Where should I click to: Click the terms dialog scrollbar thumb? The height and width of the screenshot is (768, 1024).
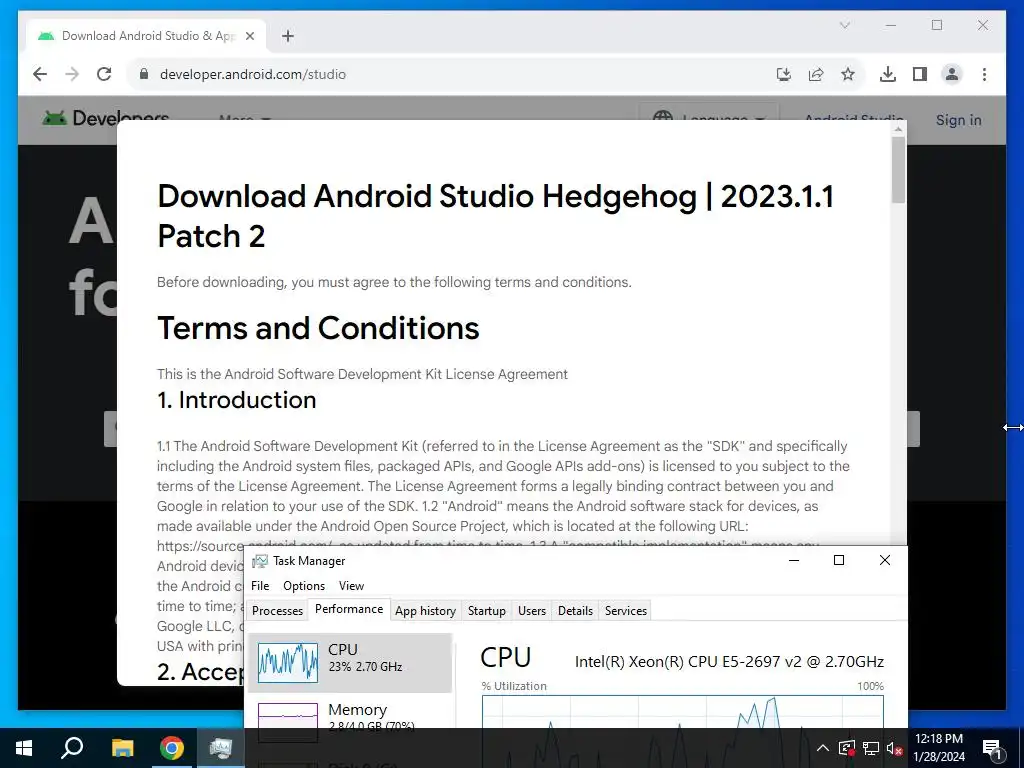[899, 170]
